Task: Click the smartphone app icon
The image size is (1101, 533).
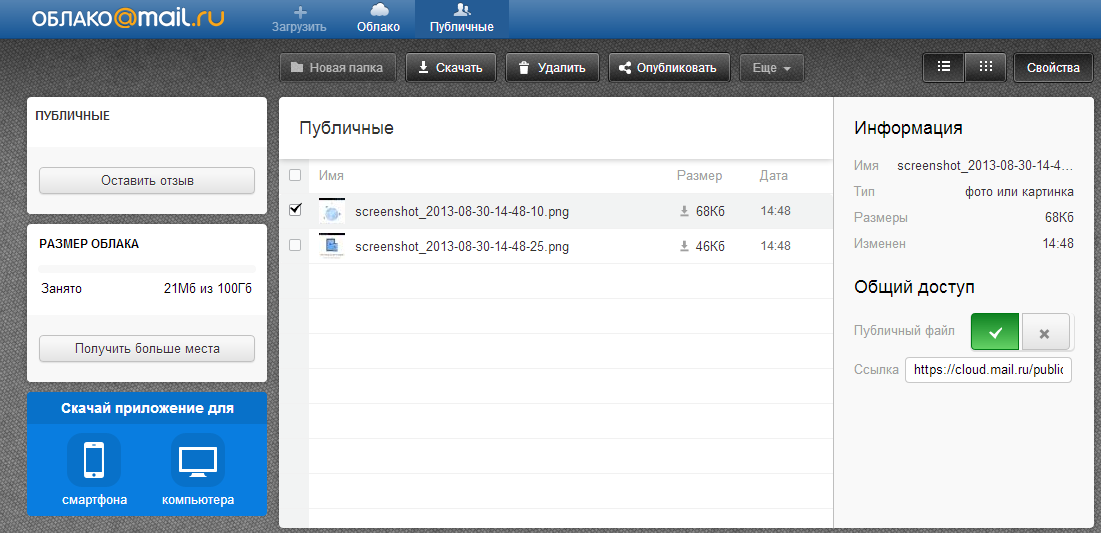Action: coord(93,461)
